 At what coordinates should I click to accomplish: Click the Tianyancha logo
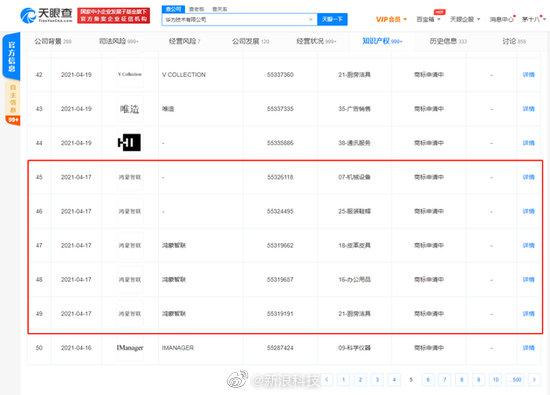pos(46,15)
